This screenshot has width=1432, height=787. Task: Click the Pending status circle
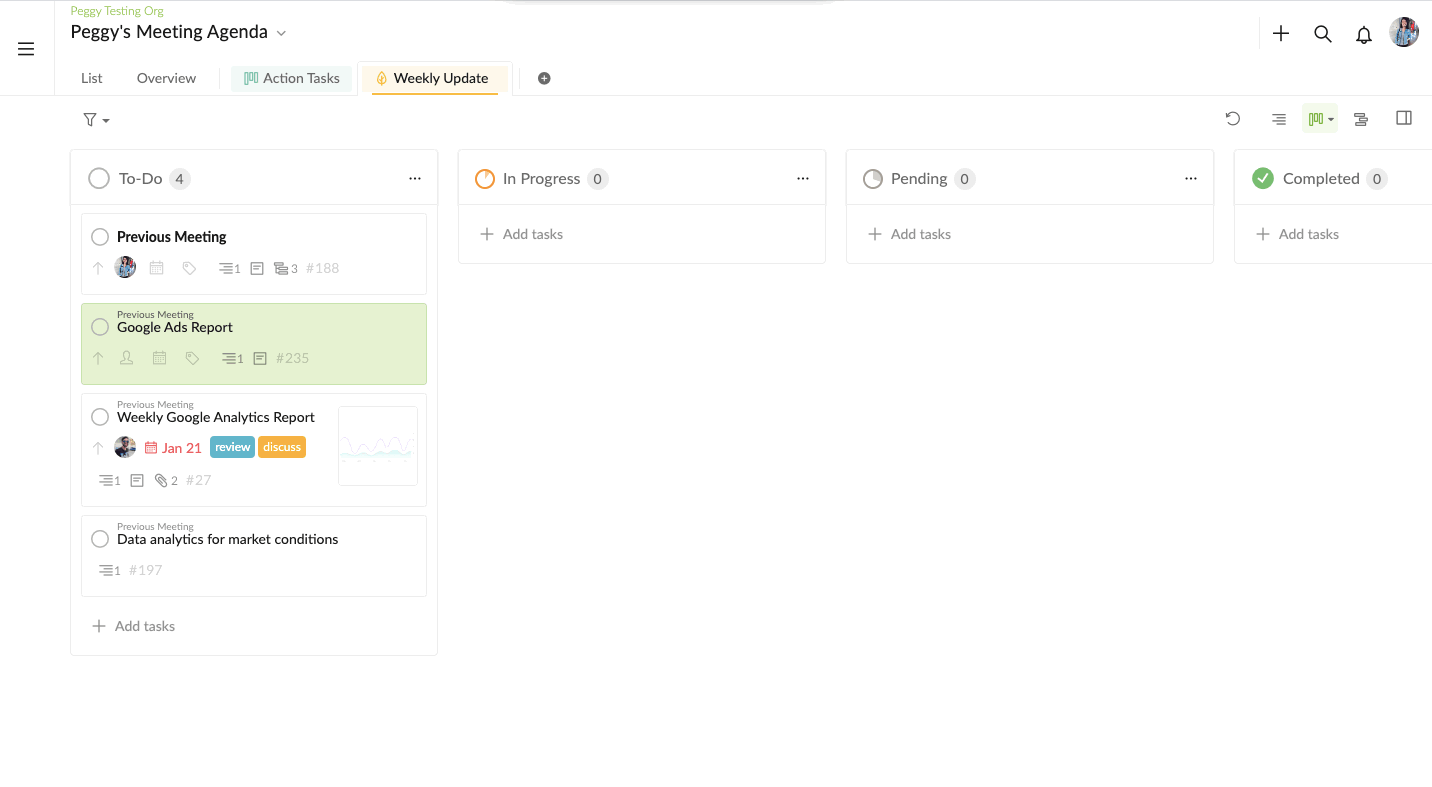point(873,179)
